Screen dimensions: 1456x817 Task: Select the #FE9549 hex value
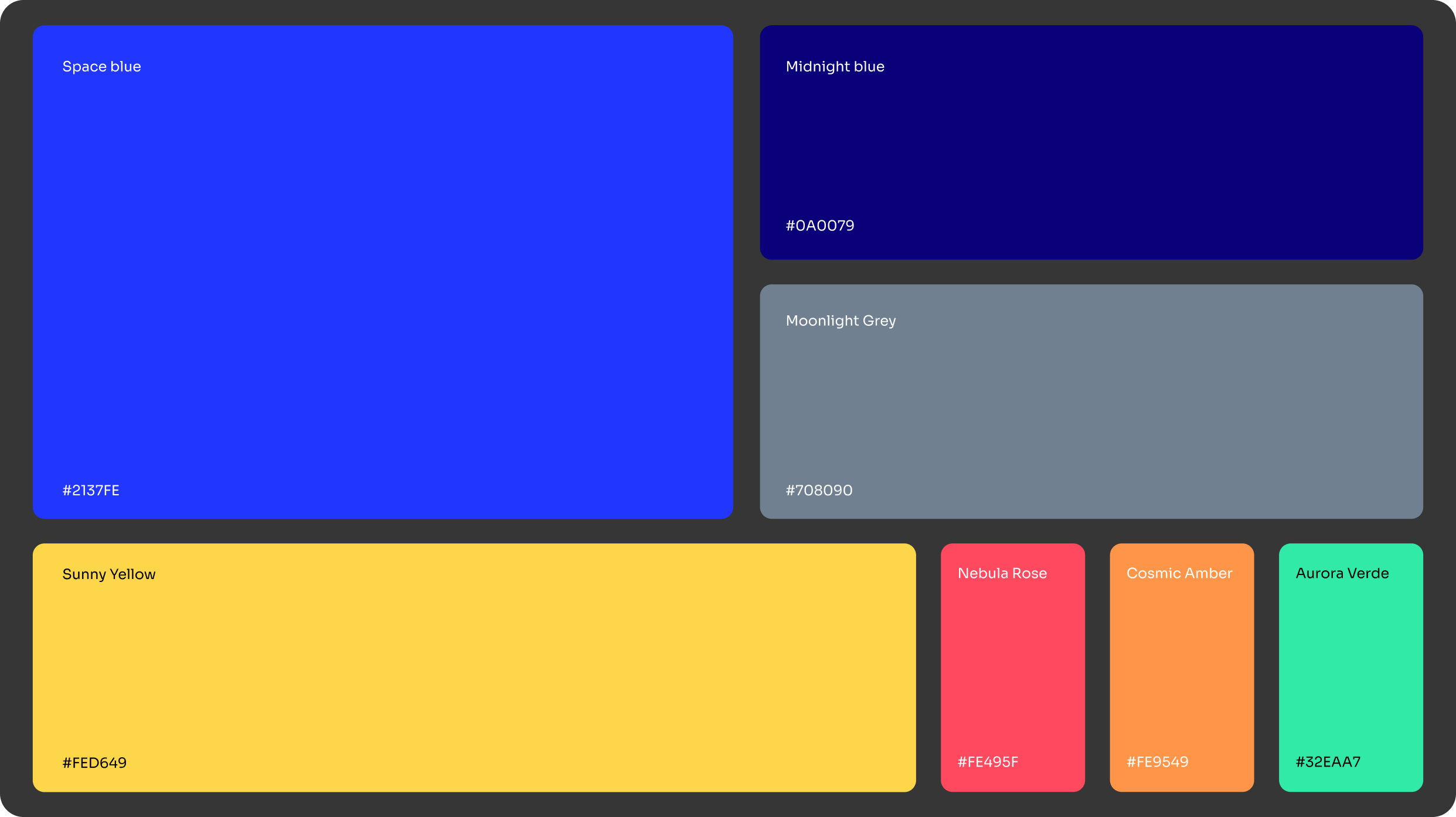point(1157,762)
